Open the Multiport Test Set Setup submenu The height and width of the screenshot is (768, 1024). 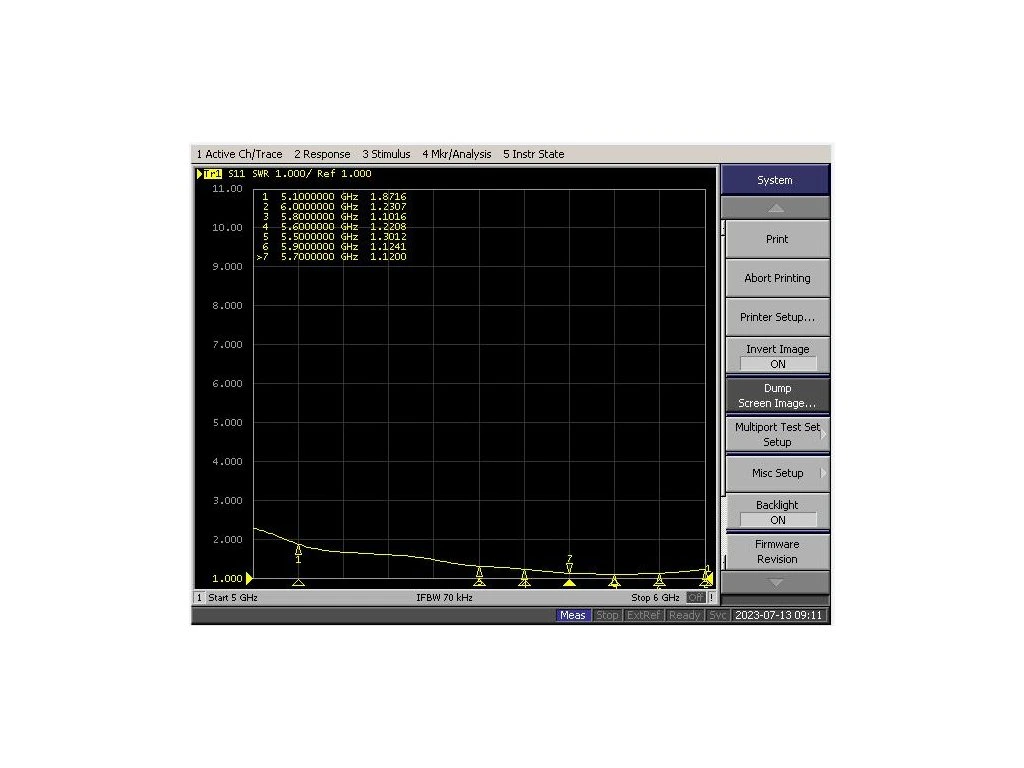click(776, 434)
